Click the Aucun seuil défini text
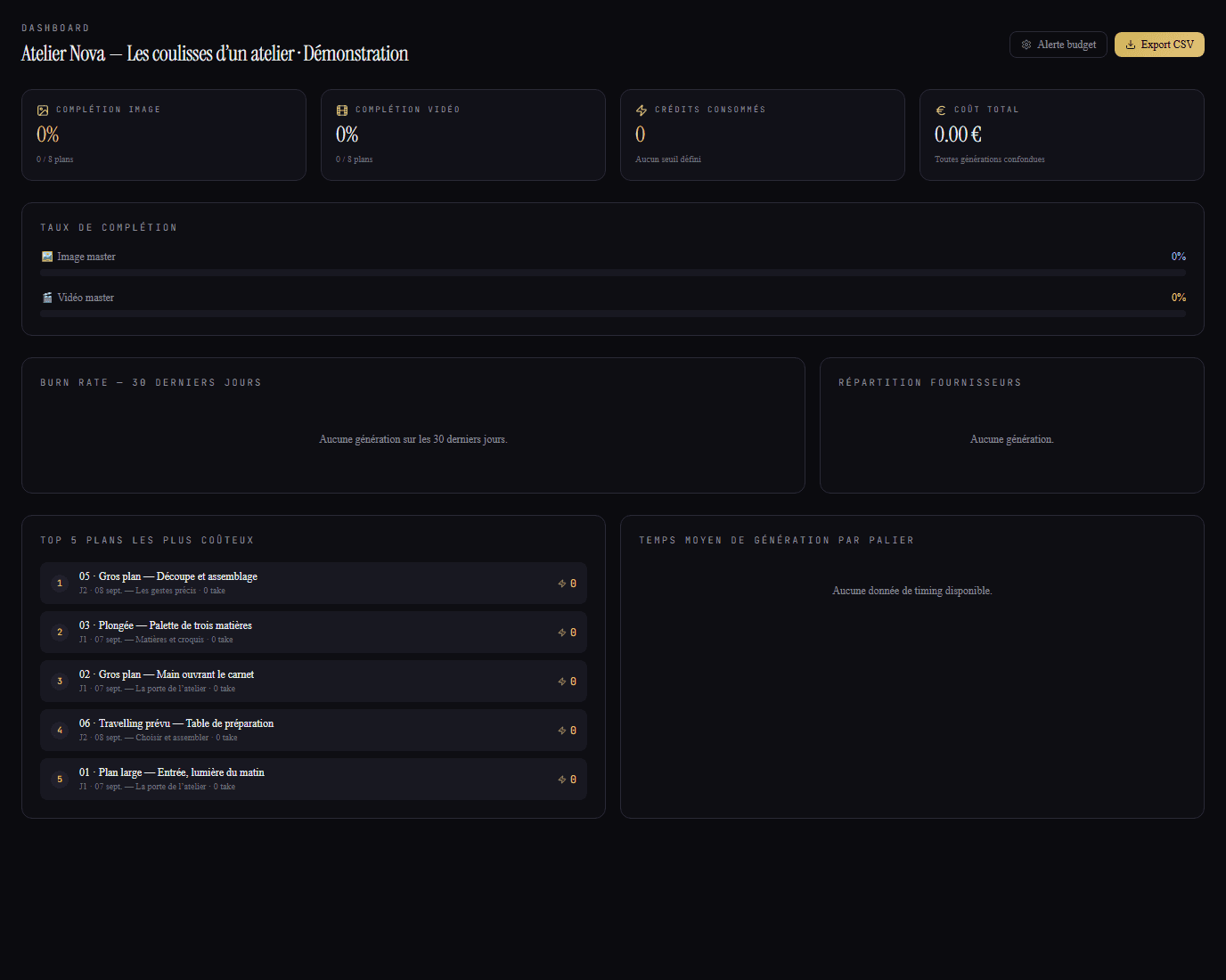 click(668, 159)
